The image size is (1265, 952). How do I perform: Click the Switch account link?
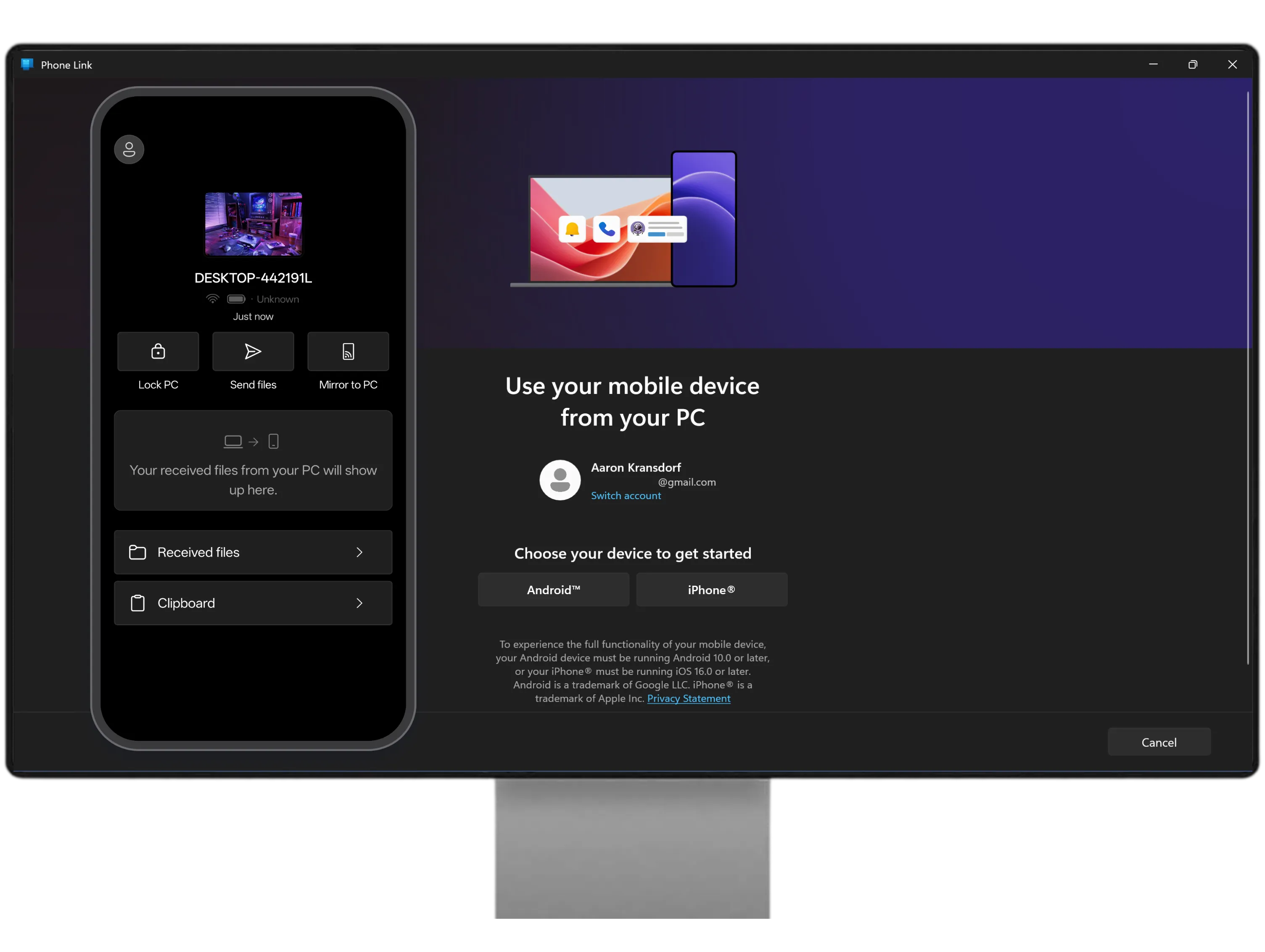click(x=626, y=496)
